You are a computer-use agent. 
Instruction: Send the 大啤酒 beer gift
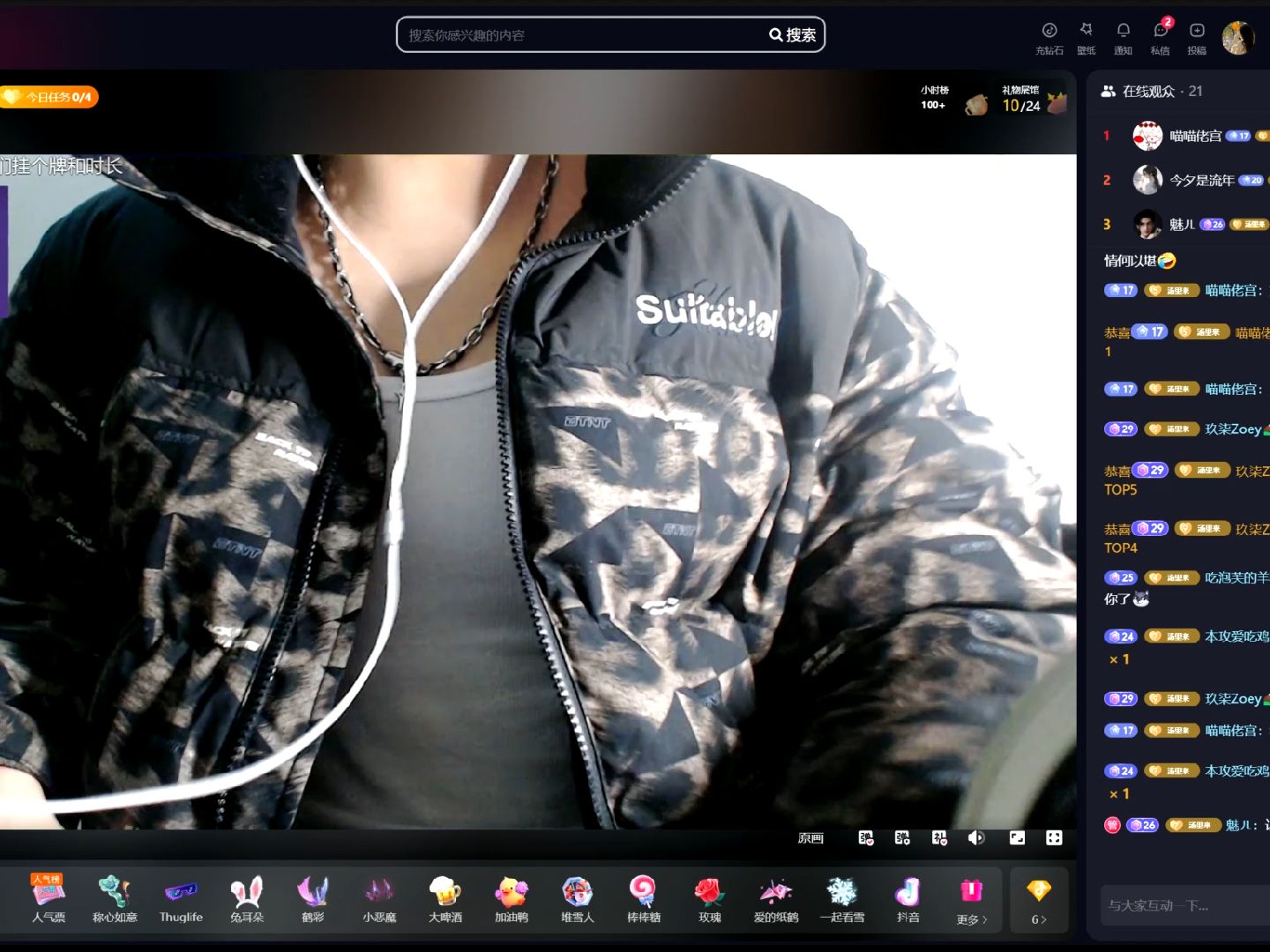point(445,899)
